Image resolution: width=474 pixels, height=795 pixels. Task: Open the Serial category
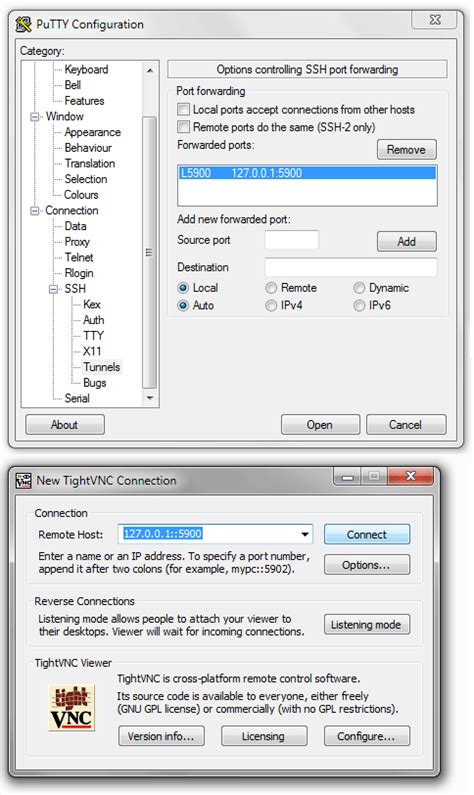pyautogui.click(x=77, y=399)
